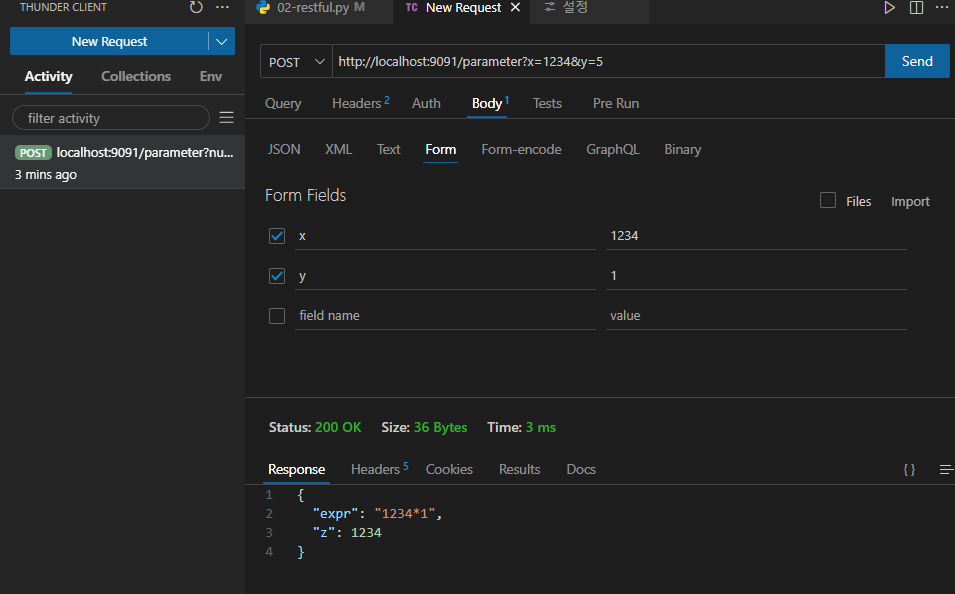Split the editor with the layout icon
The image size is (955, 594).
click(x=916, y=7)
